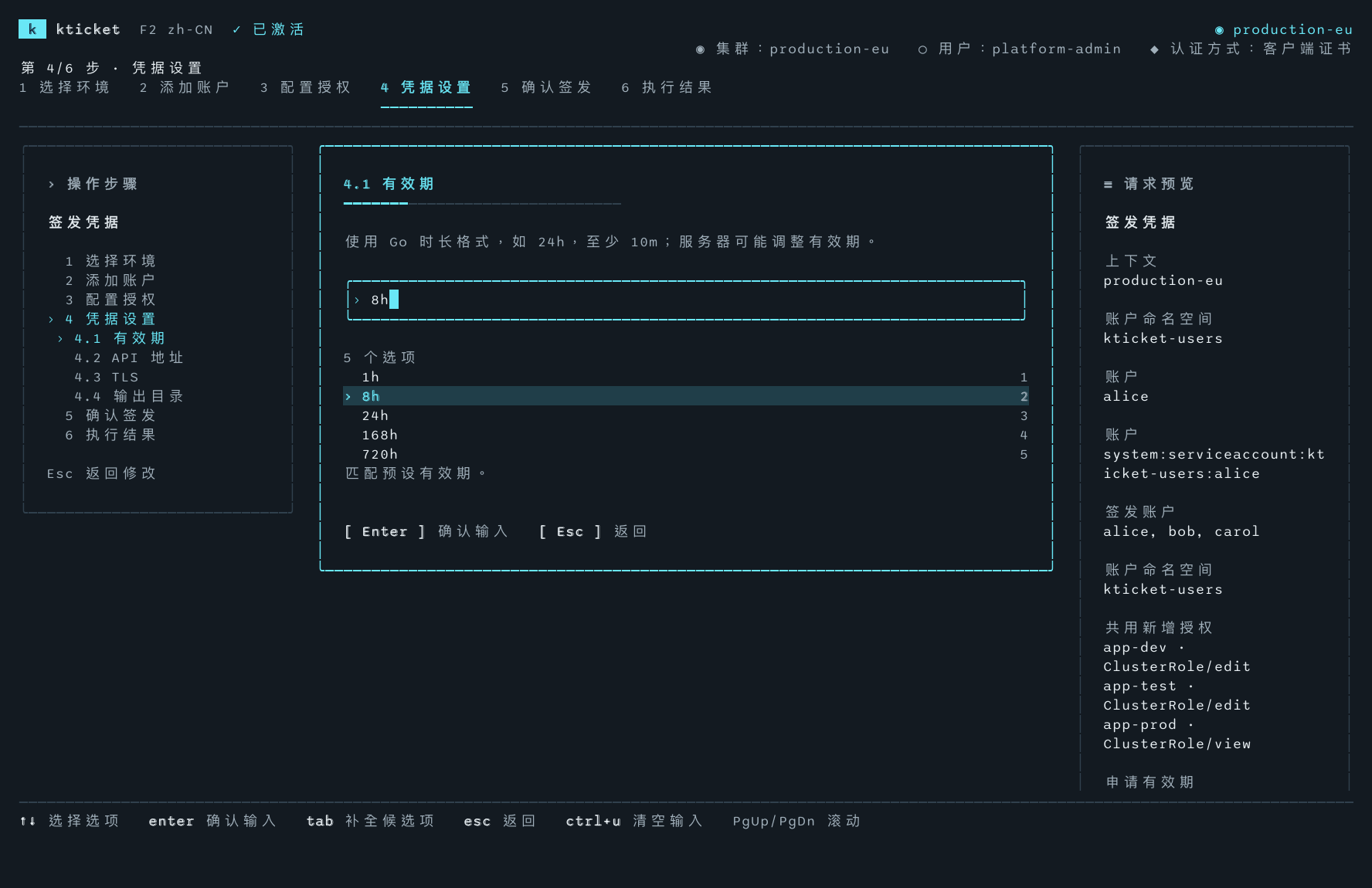Click the 4.1 有效期 section heading
Image resolution: width=1372 pixels, height=888 pixels.
[389, 184]
